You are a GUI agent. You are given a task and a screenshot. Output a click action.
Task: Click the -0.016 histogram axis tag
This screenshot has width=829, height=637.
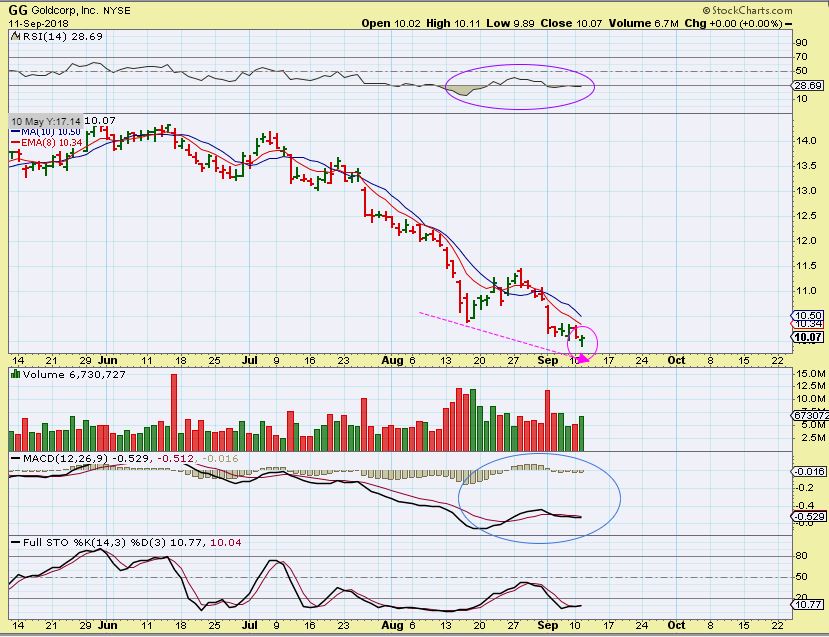807,472
